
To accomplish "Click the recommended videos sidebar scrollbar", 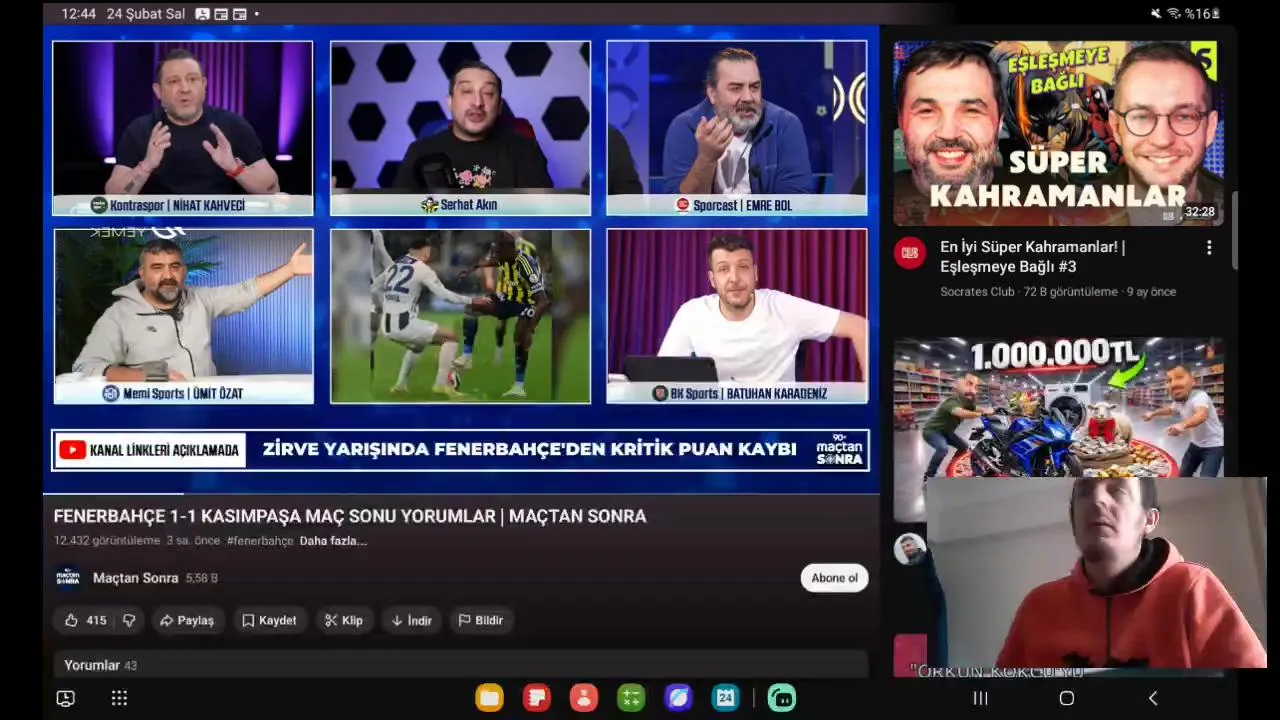I will [x=1234, y=230].
